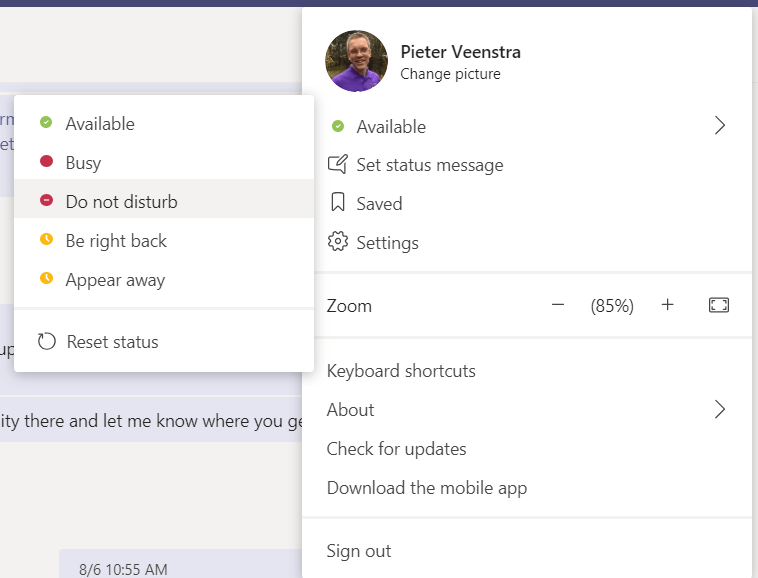Toggle full screen icon beside Zoom
The image size is (758, 578).
tap(718, 305)
